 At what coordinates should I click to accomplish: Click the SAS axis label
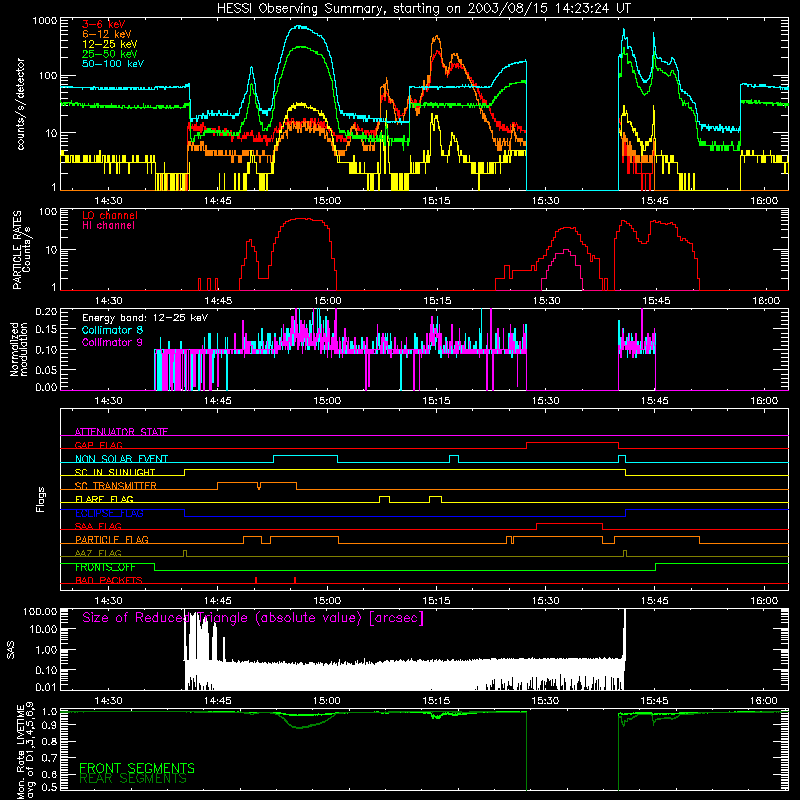tap(11, 649)
